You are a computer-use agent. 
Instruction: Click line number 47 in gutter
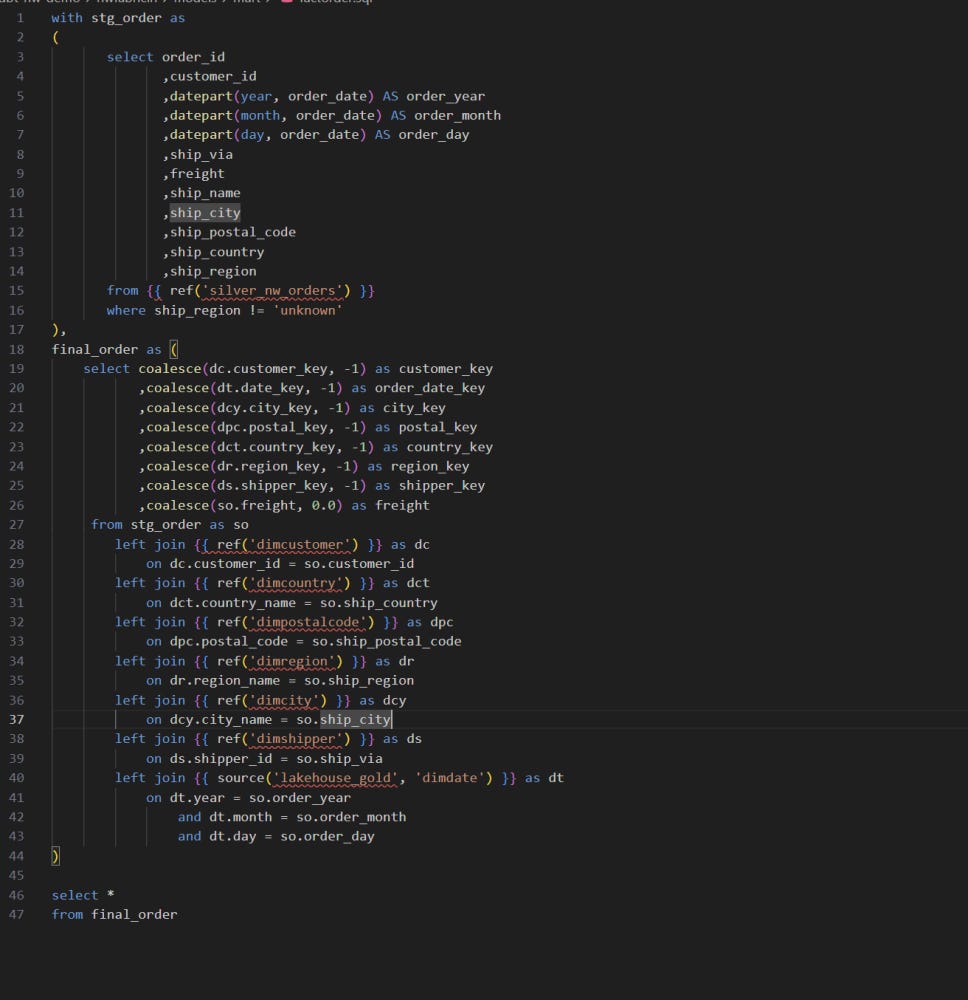[17, 915]
